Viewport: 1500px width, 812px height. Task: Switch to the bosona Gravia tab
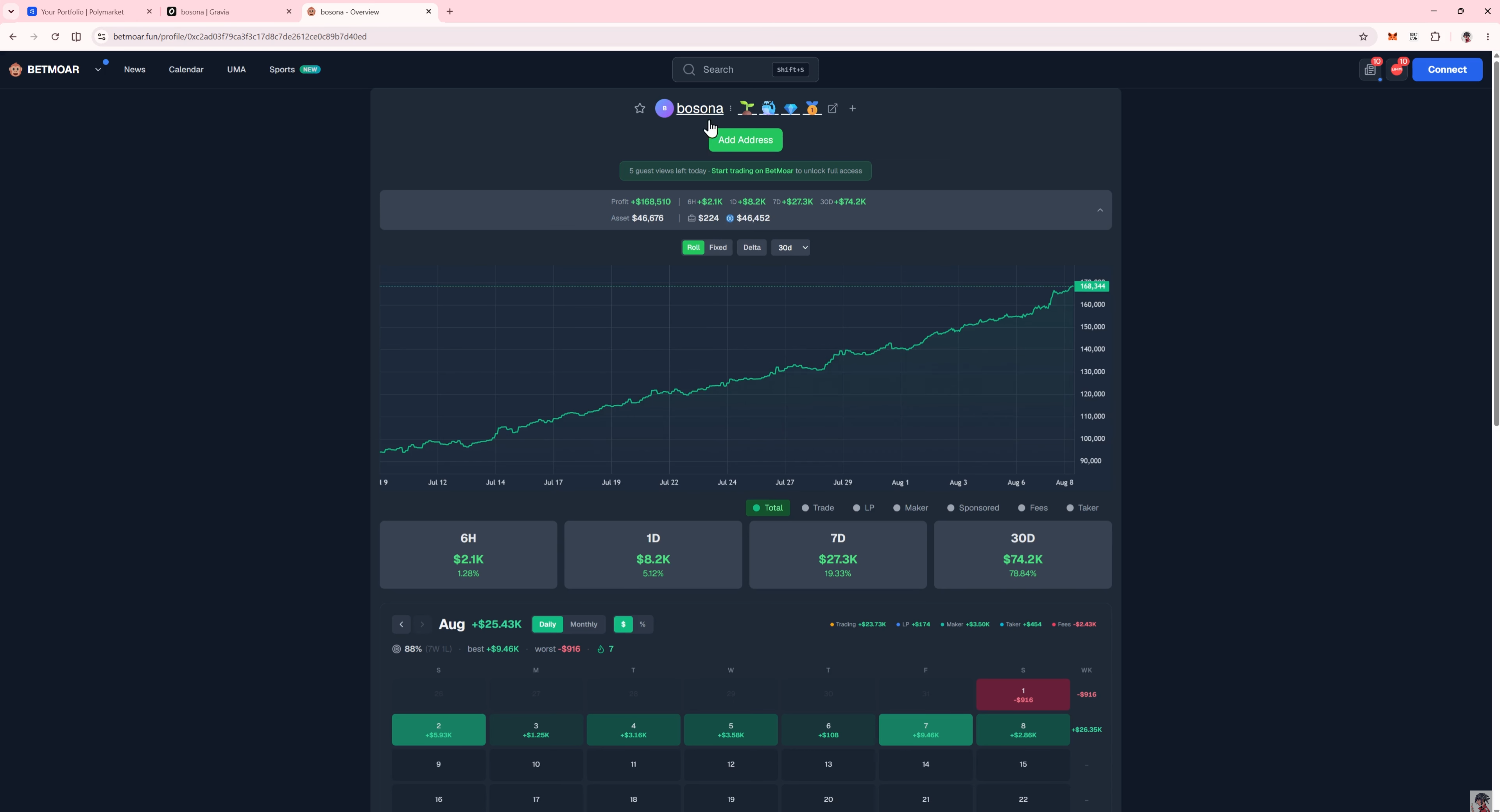tap(230, 12)
